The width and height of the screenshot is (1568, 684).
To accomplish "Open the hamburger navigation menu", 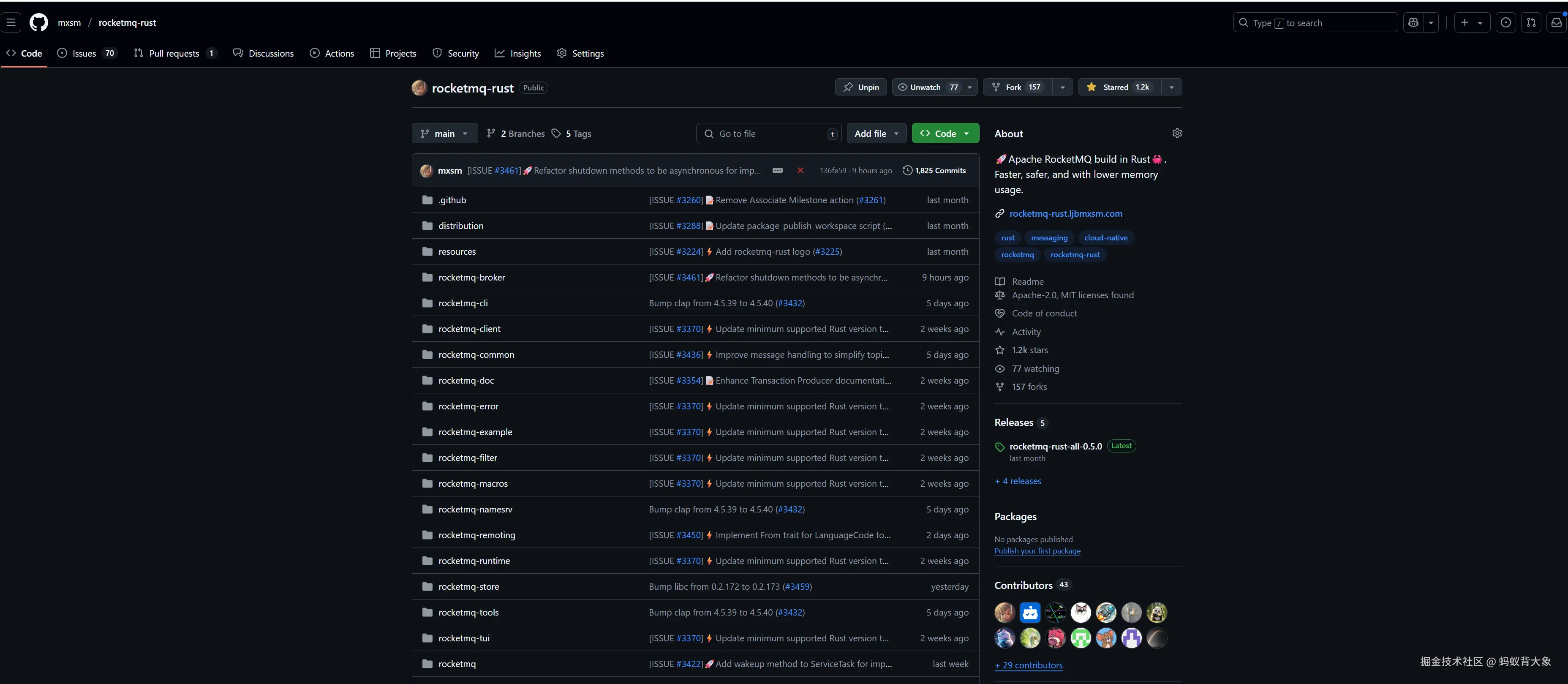I will click(x=11, y=22).
